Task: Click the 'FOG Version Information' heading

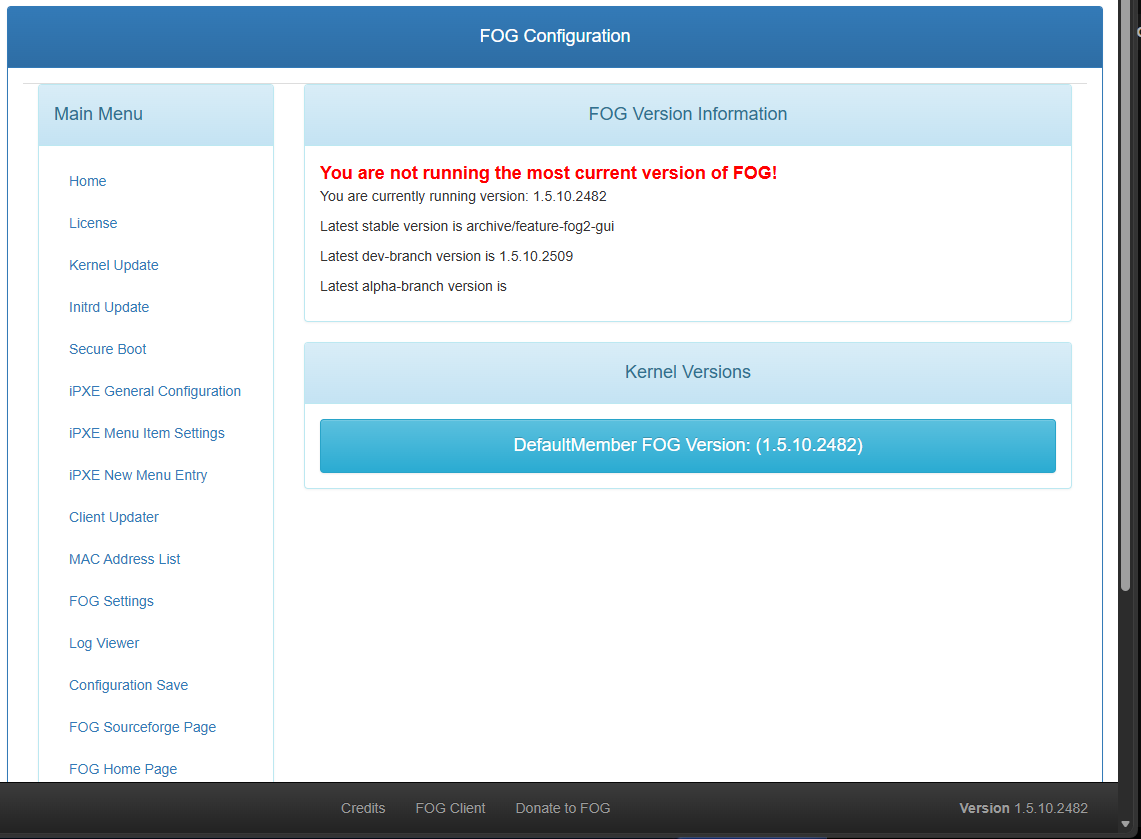Action: point(688,114)
